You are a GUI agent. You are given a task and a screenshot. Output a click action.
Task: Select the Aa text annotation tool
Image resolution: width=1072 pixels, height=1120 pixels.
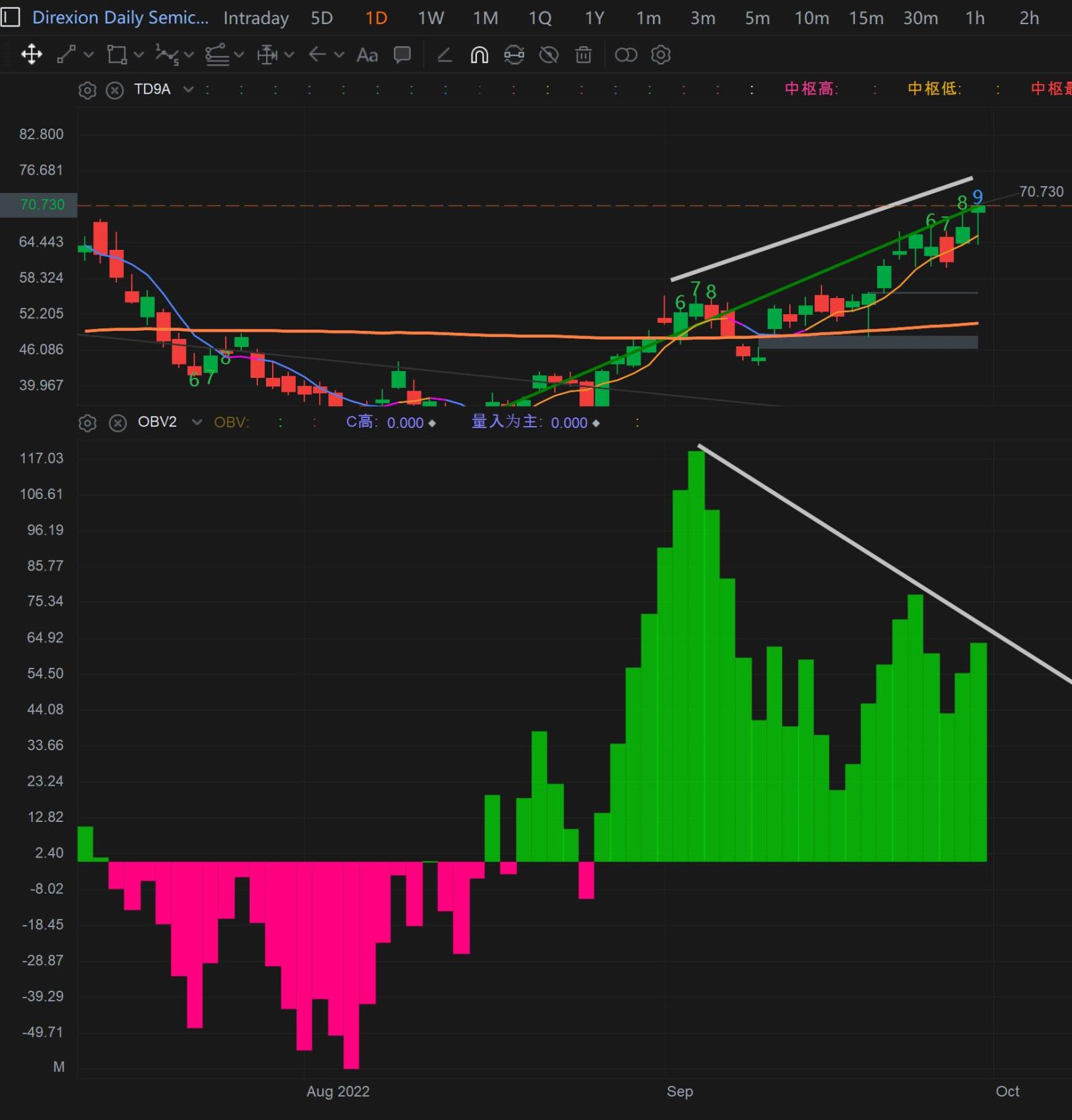[367, 55]
